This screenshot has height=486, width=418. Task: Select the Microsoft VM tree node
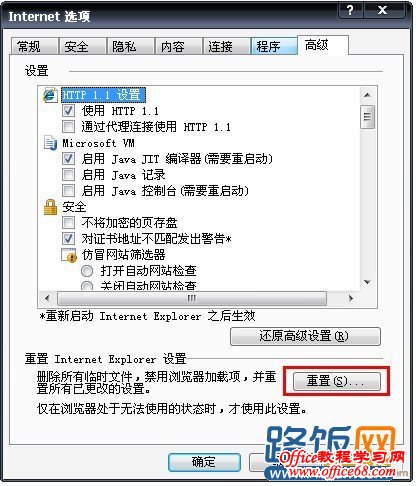98,143
